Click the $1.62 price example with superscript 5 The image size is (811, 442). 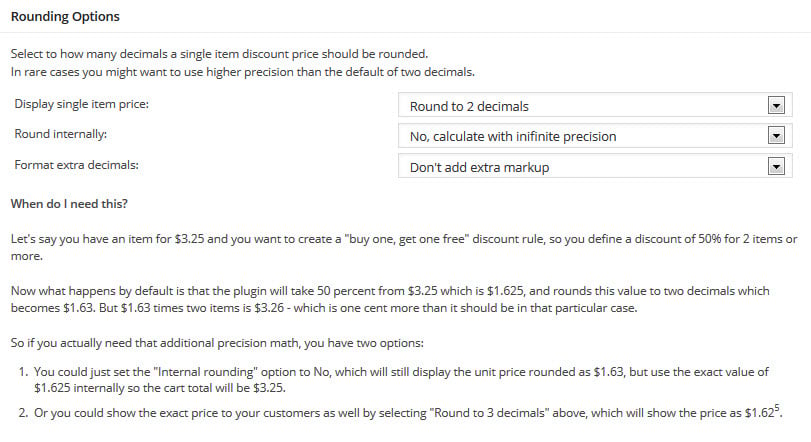(763, 412)
